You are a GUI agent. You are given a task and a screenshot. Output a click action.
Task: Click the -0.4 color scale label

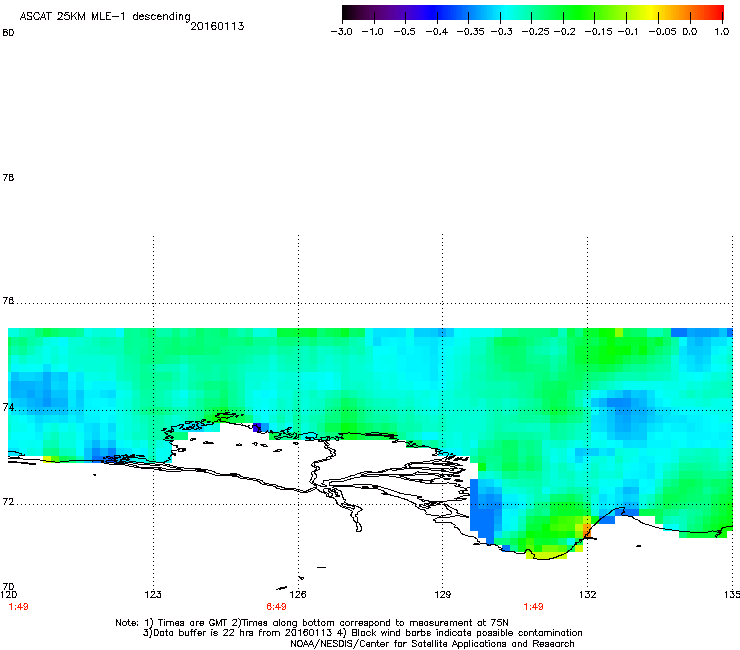[437, 32]
